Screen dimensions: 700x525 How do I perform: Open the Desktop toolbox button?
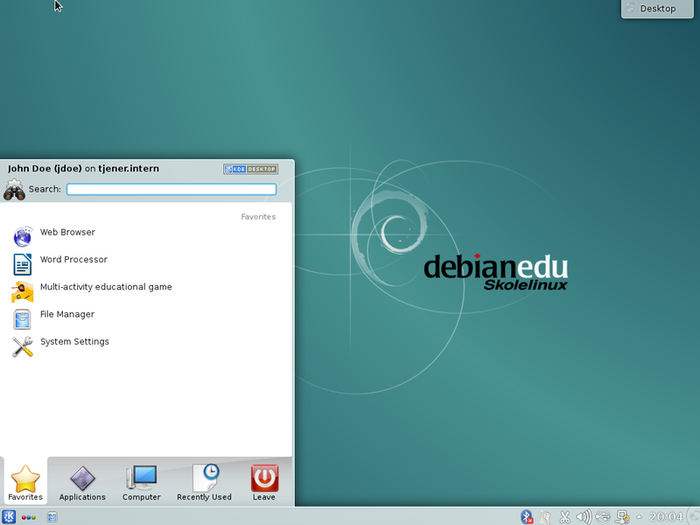click(x=657, y=8)
